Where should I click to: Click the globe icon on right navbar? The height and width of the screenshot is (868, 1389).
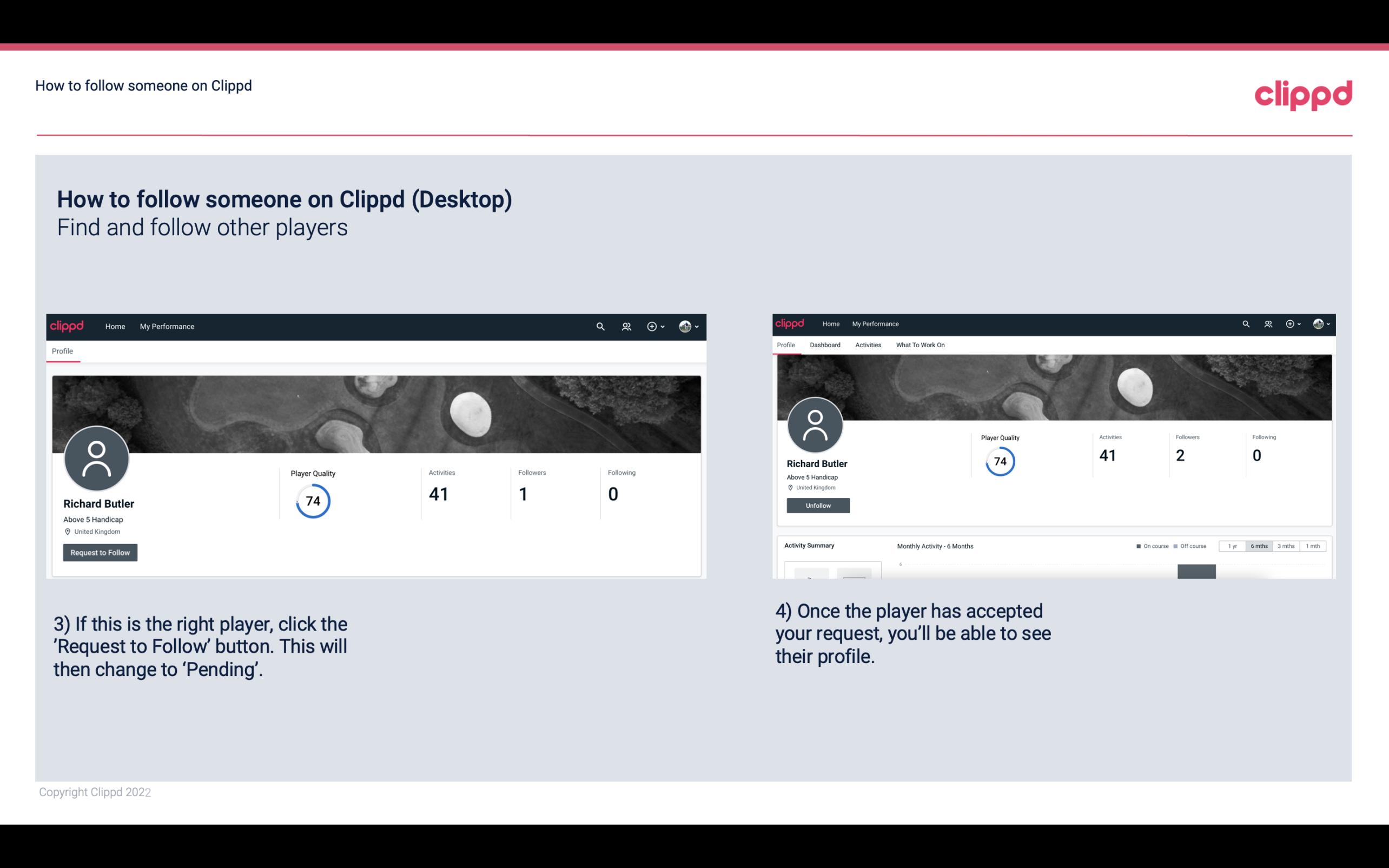click(x=1317, y=323)
